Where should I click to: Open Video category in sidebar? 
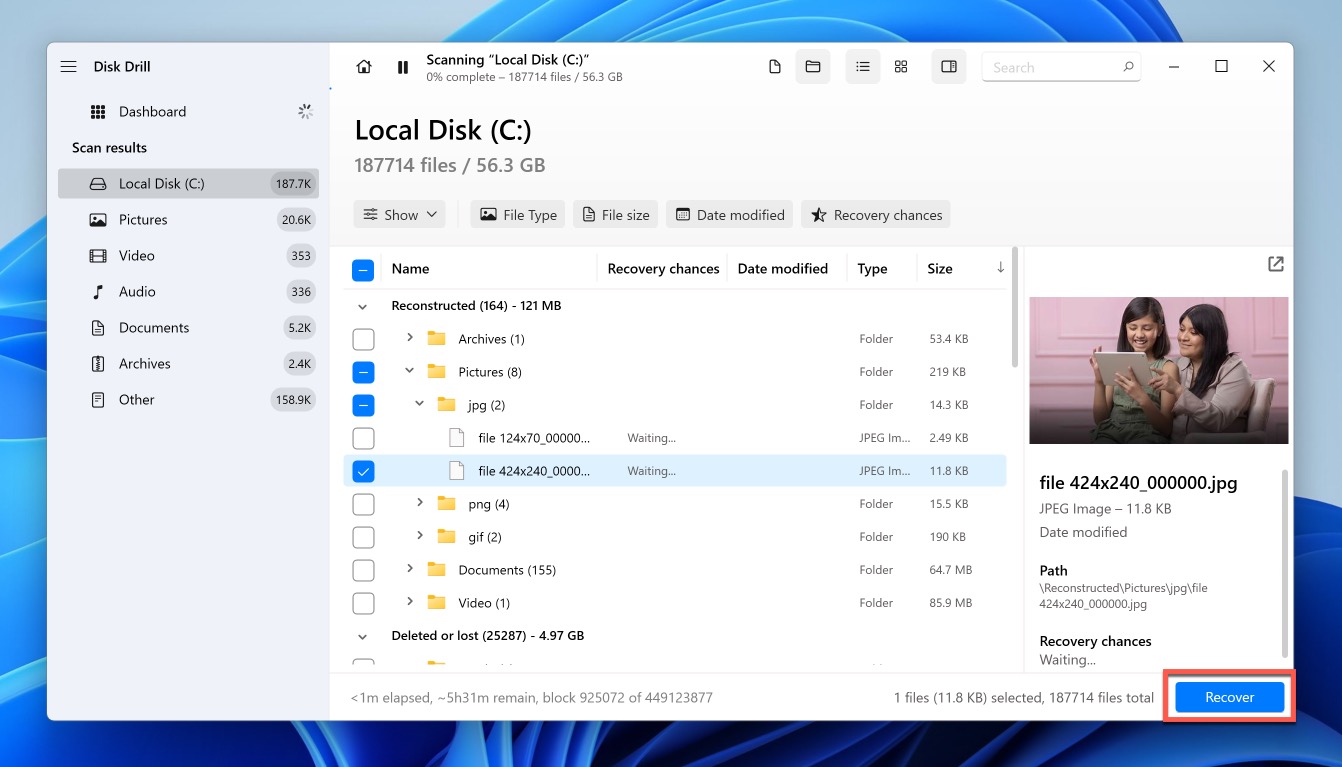[x=188, y=256]
